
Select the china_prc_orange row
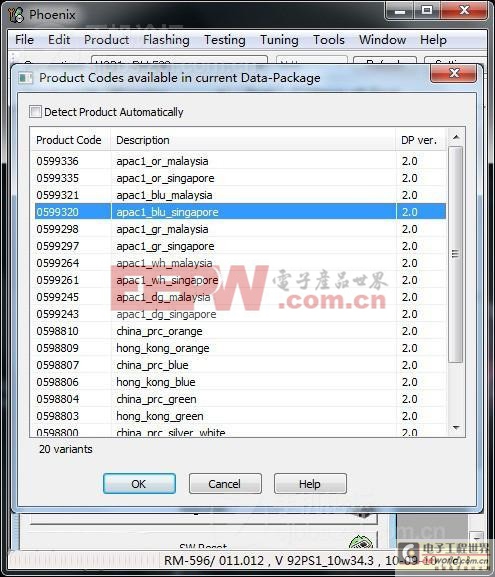pos(240,331)
